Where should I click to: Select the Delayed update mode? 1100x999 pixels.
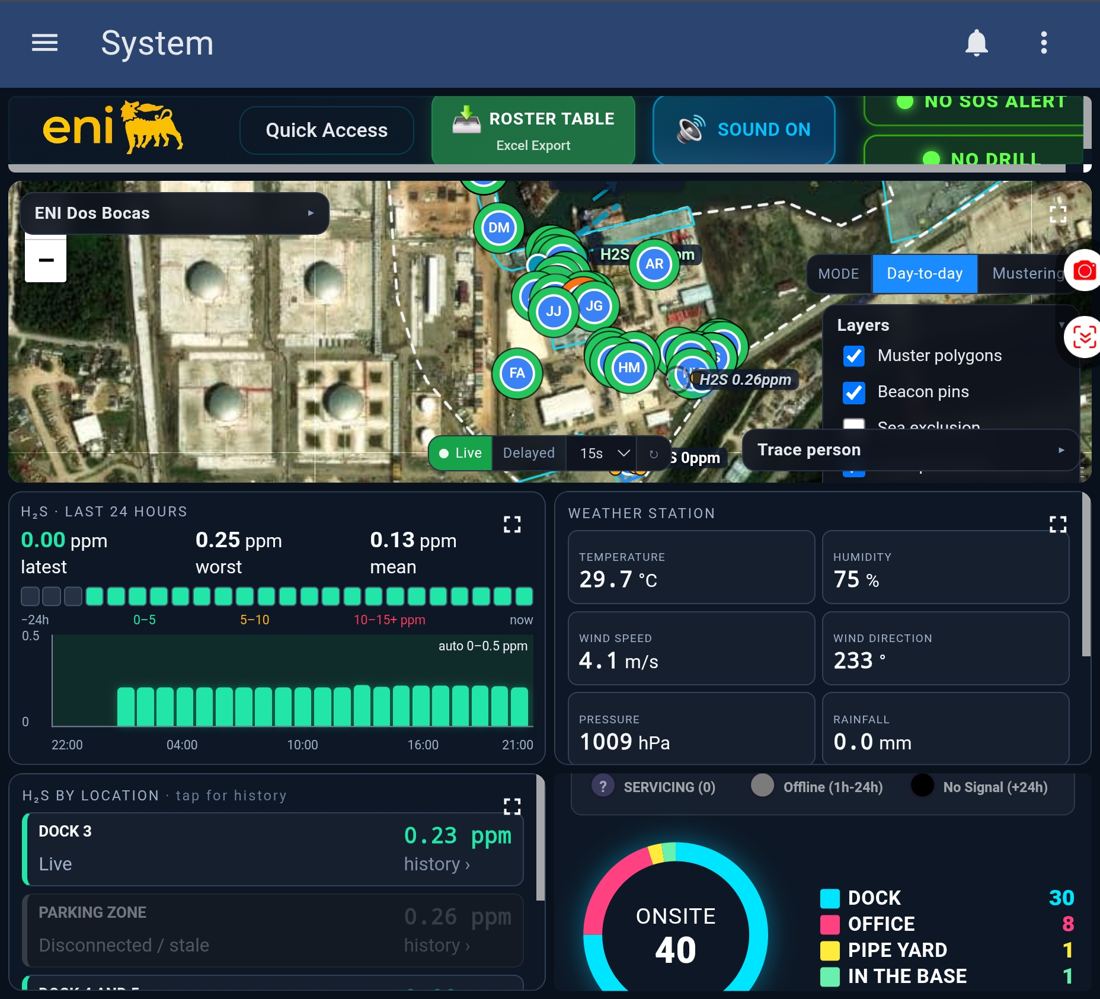529,453
